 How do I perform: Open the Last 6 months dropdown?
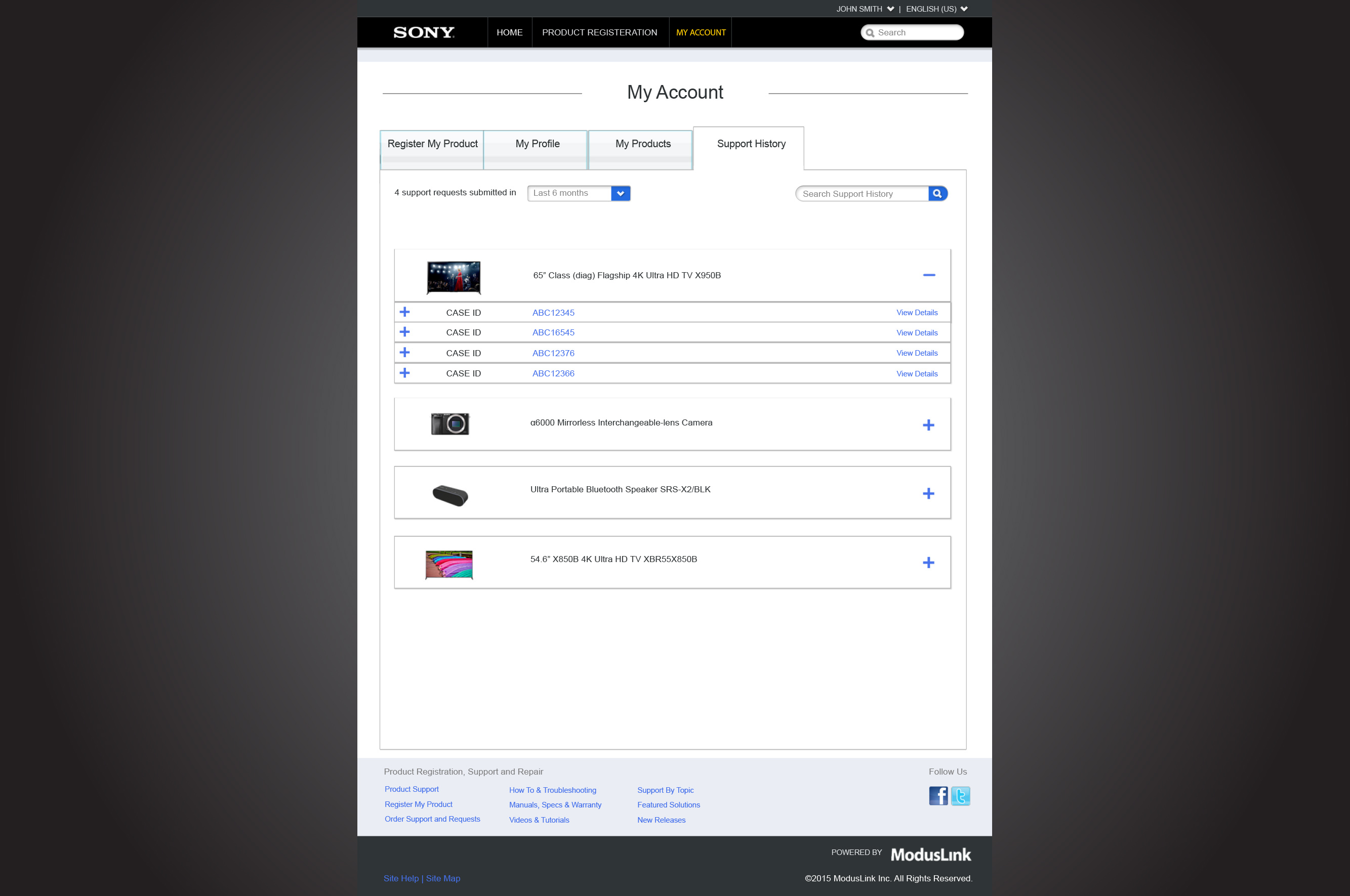pos(579,193)
